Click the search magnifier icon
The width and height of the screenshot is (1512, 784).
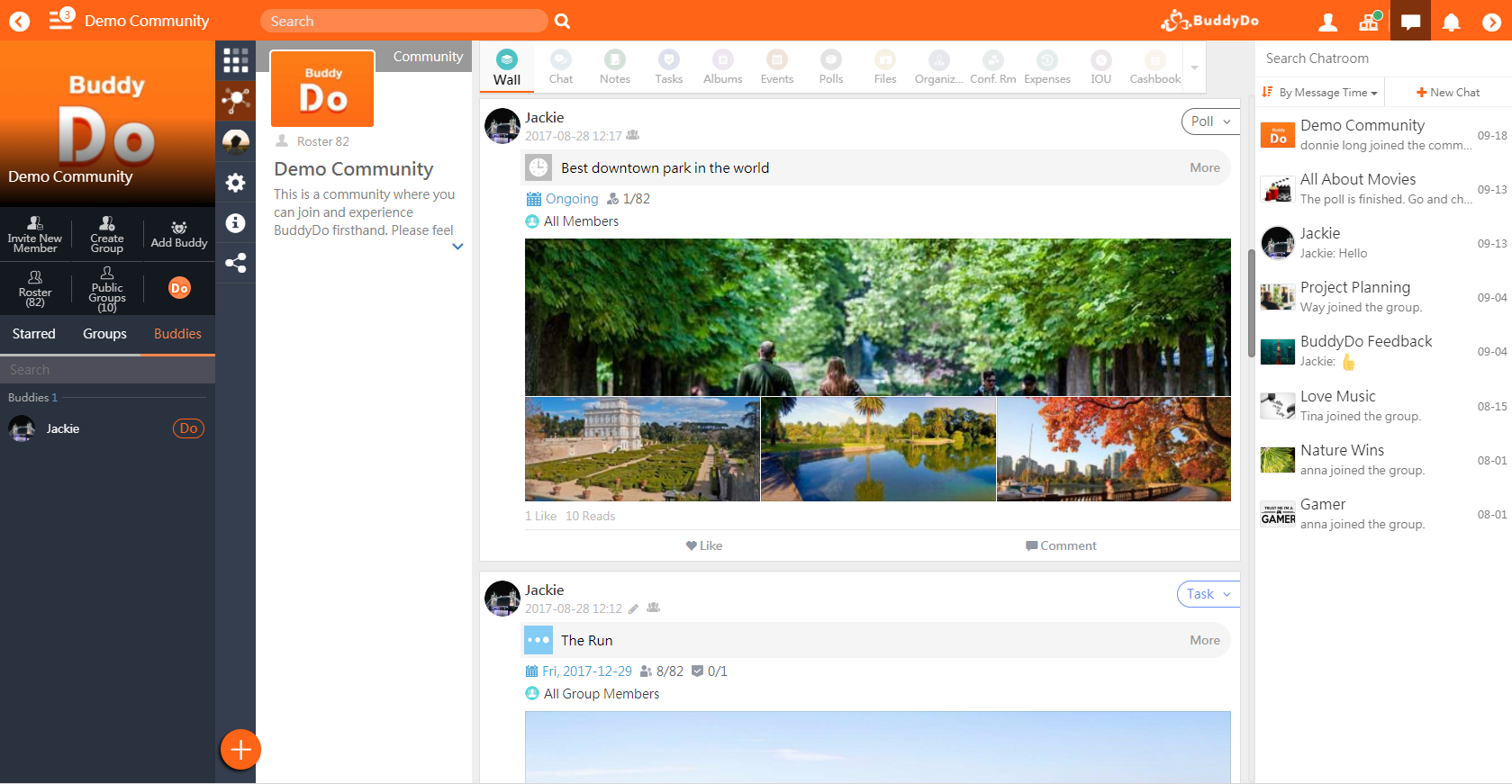(562, 21)
